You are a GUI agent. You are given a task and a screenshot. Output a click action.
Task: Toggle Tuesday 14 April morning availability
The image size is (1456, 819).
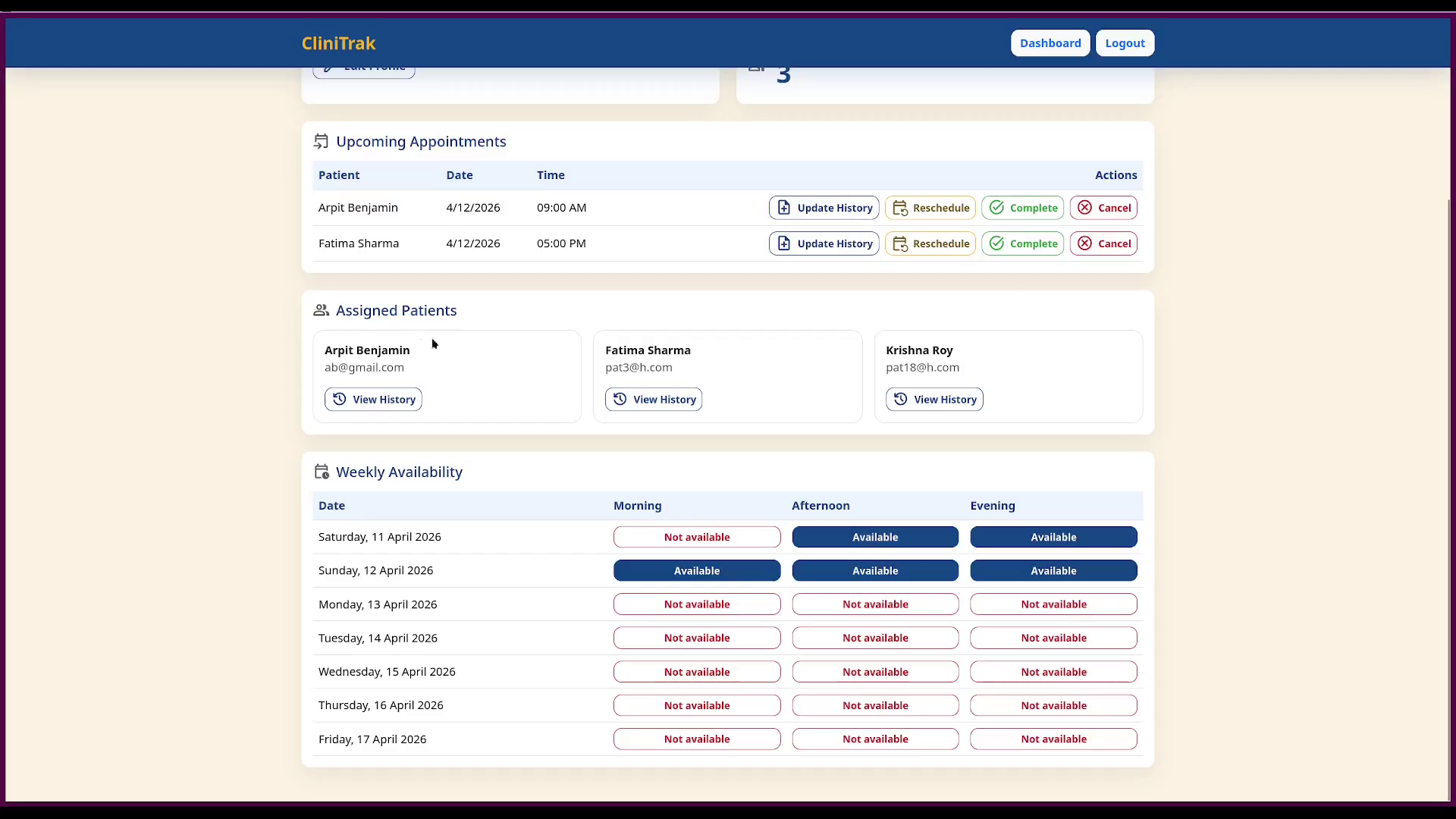[697, 638]
